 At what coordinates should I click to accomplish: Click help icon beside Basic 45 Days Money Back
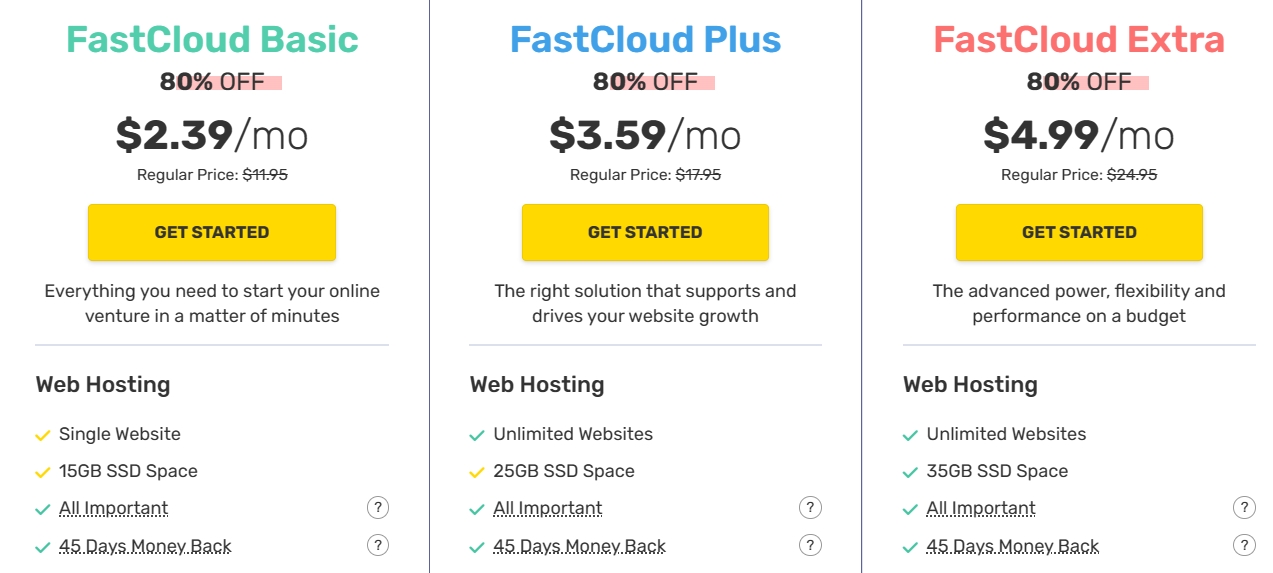pyautogui.click(x=377, y=545)
